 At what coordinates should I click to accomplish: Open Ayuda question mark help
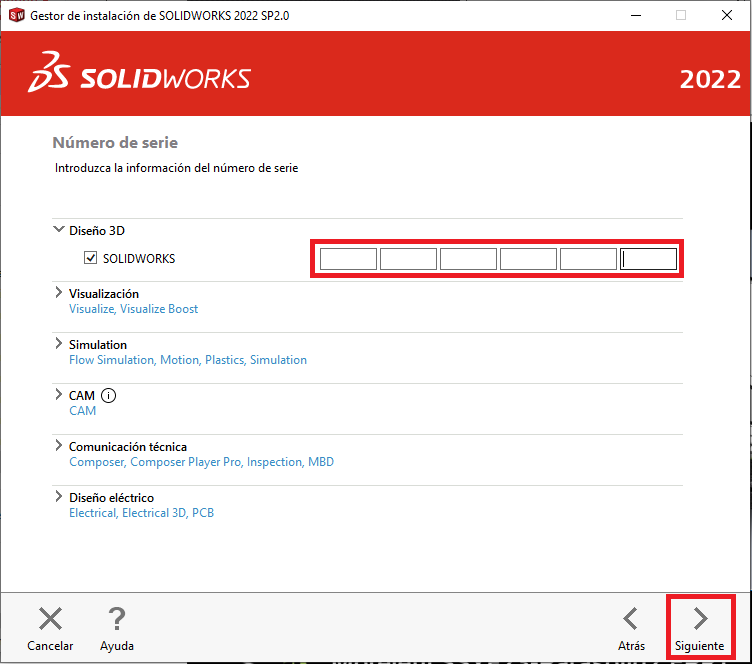[117, 618]
